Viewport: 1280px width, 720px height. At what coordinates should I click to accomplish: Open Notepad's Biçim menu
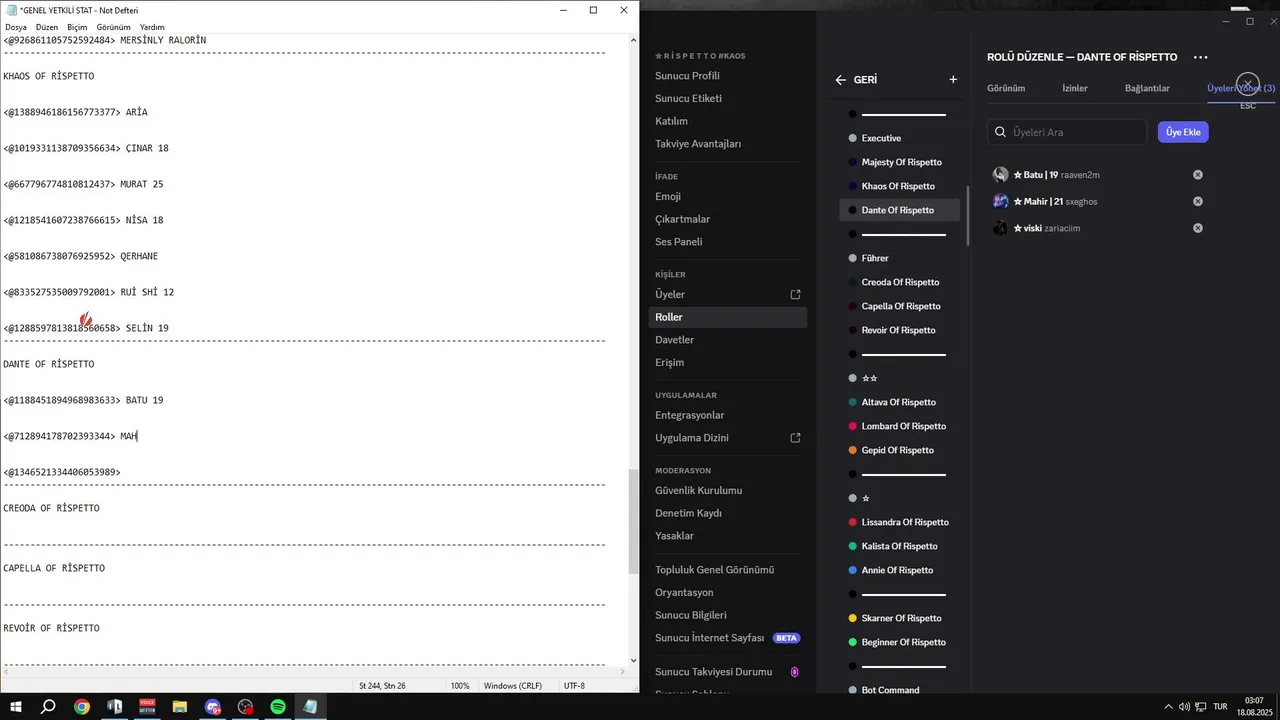77,27
